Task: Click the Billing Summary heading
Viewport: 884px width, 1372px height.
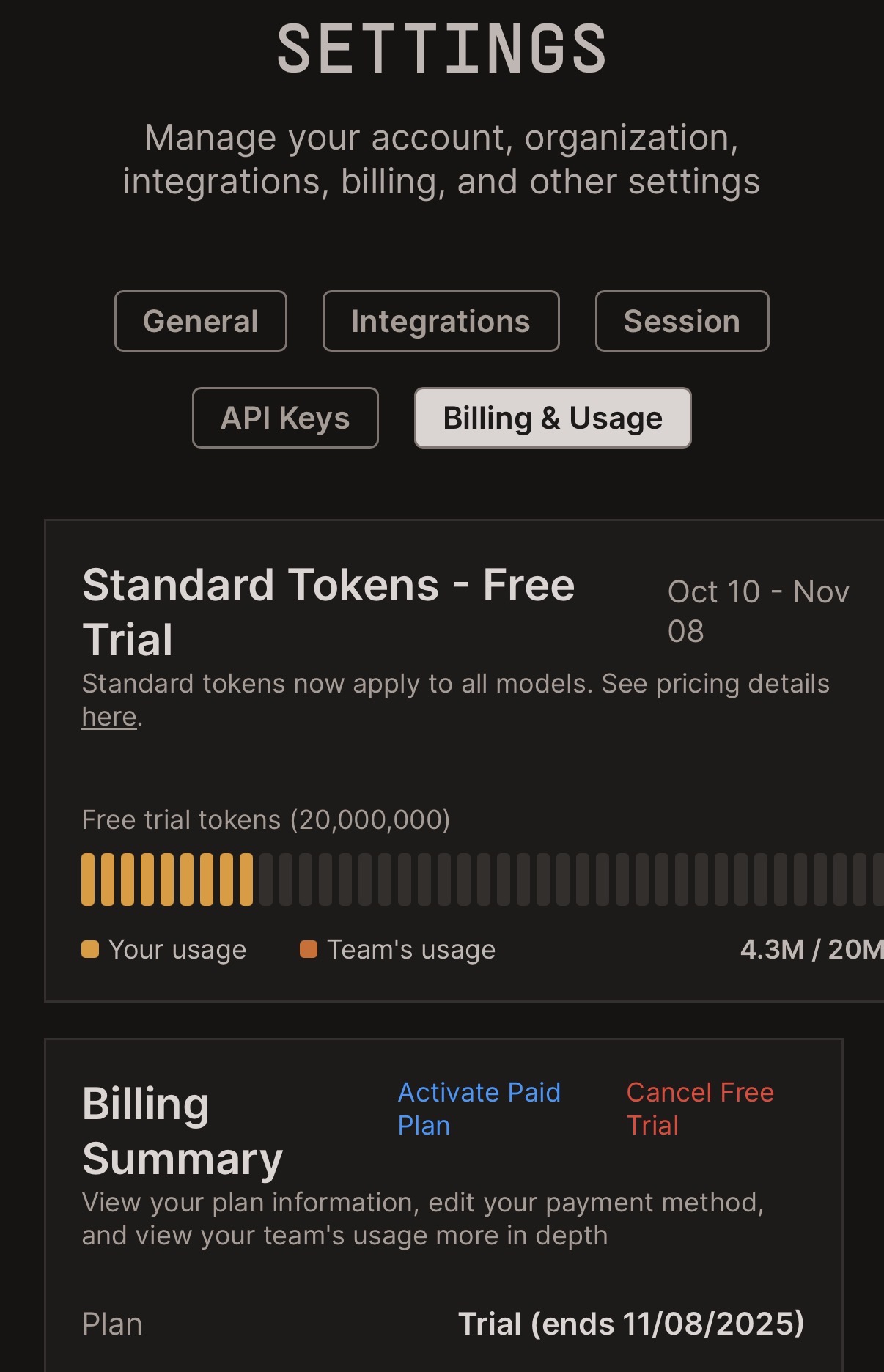Action: (182, 1131)
